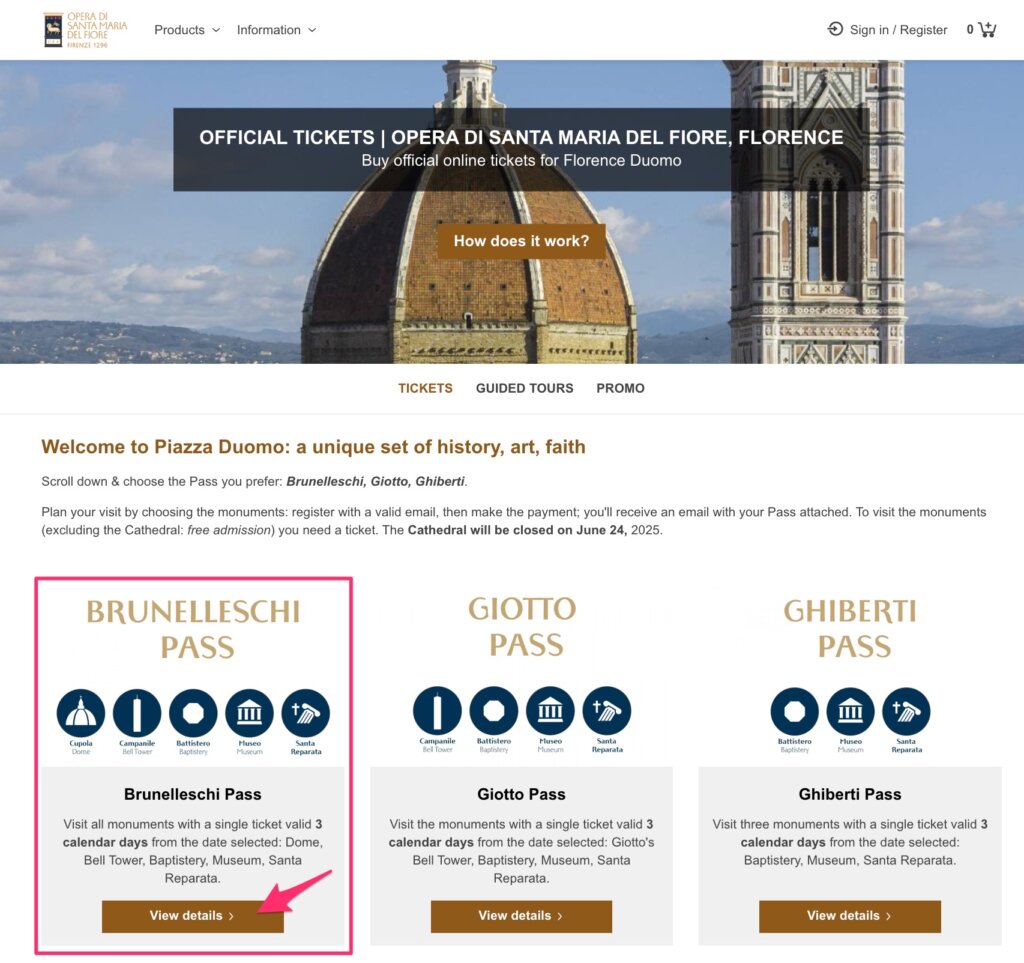This screenshot has height=963, width=1024.
Task: View details of the Brunelleschi Pass
Action: click(193, 916)
